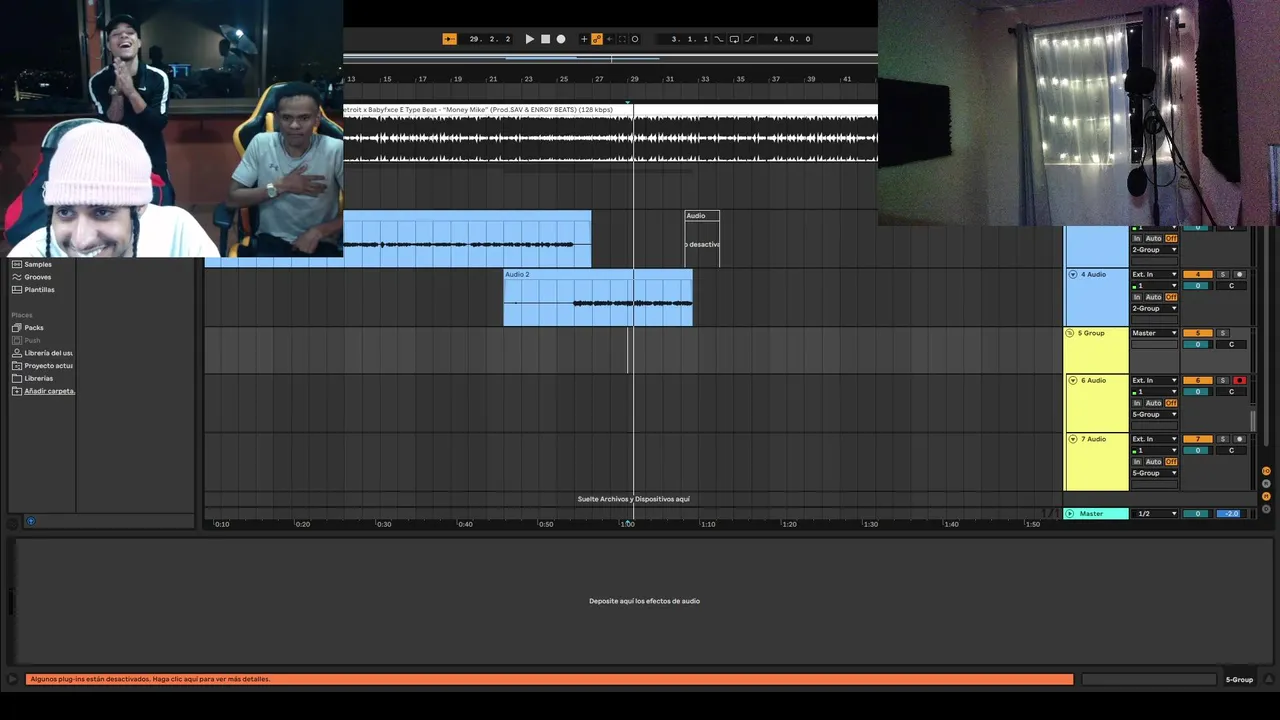Screen dimensions: 1280x720
Task: Start playback with the Play button
Action: (x=530, y=39)
